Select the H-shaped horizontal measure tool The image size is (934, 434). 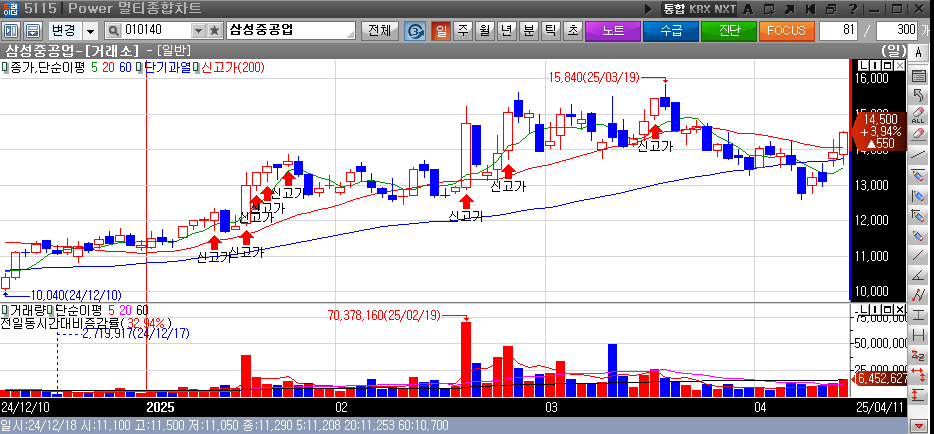tap(918, 335)
